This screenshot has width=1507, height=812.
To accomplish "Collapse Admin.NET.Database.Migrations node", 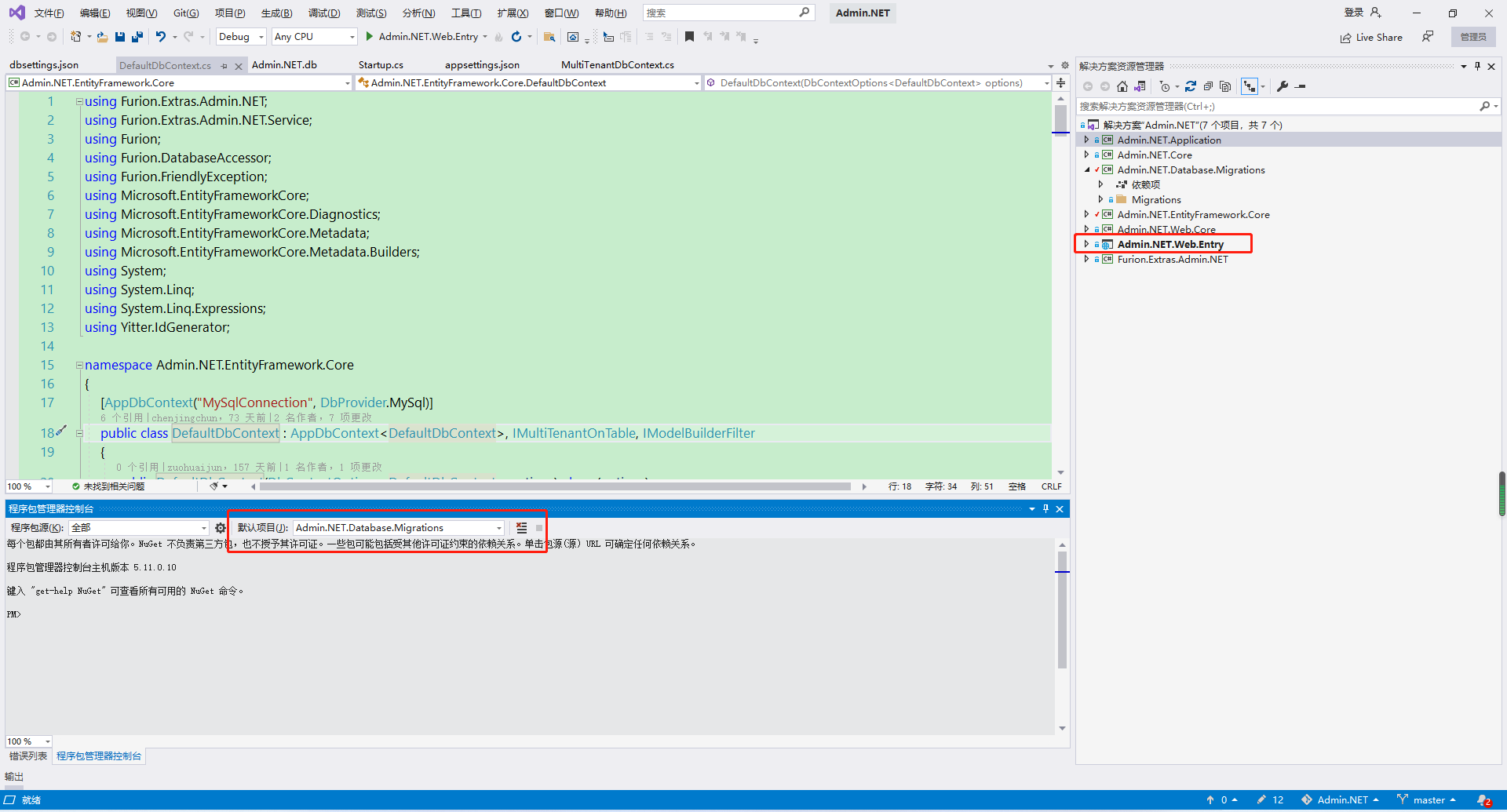I will point(1087,169).
